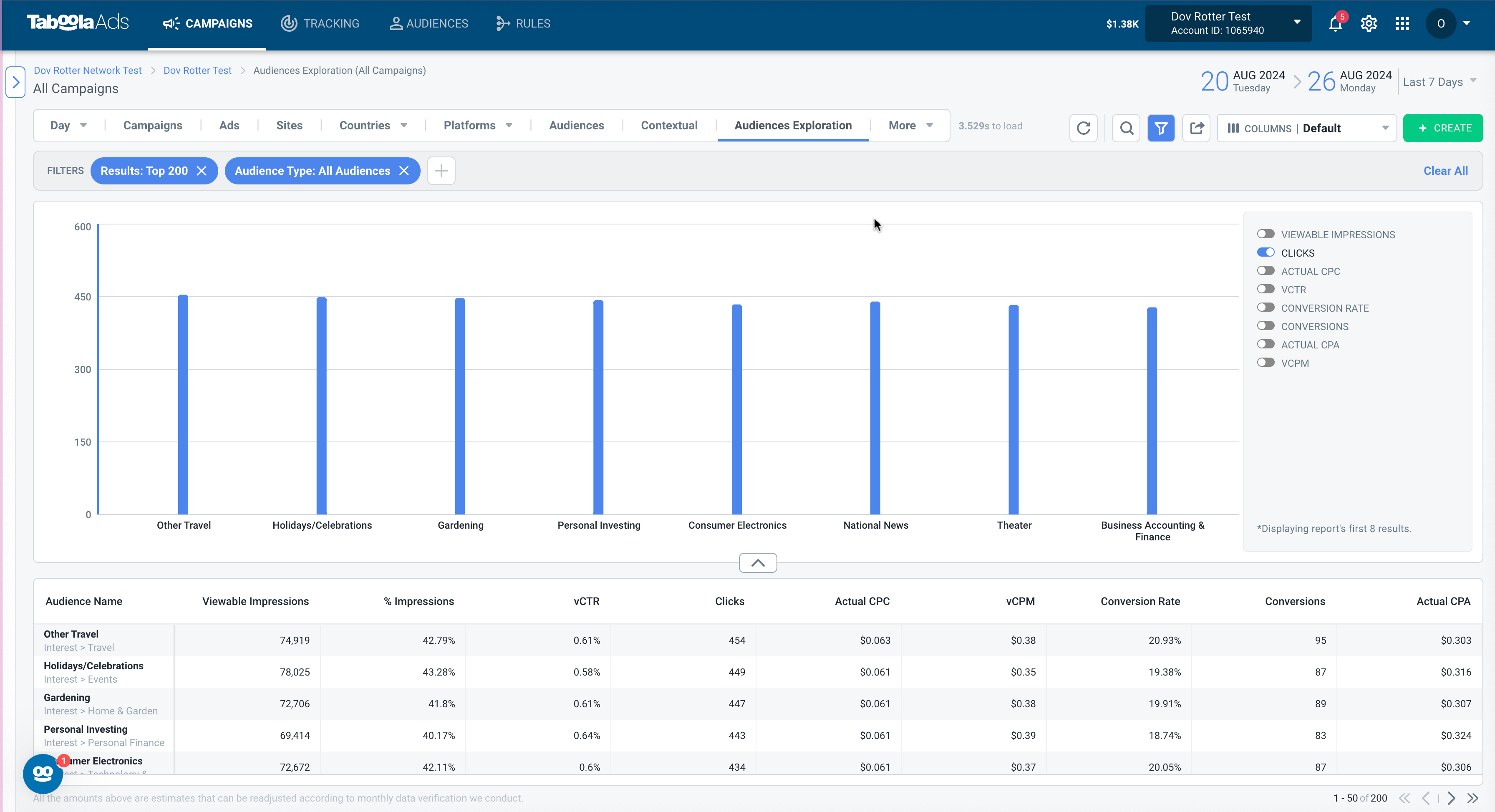Open the settings gear icon
The height and width of the screenshot is (812, 1495).
[1369, 23]
